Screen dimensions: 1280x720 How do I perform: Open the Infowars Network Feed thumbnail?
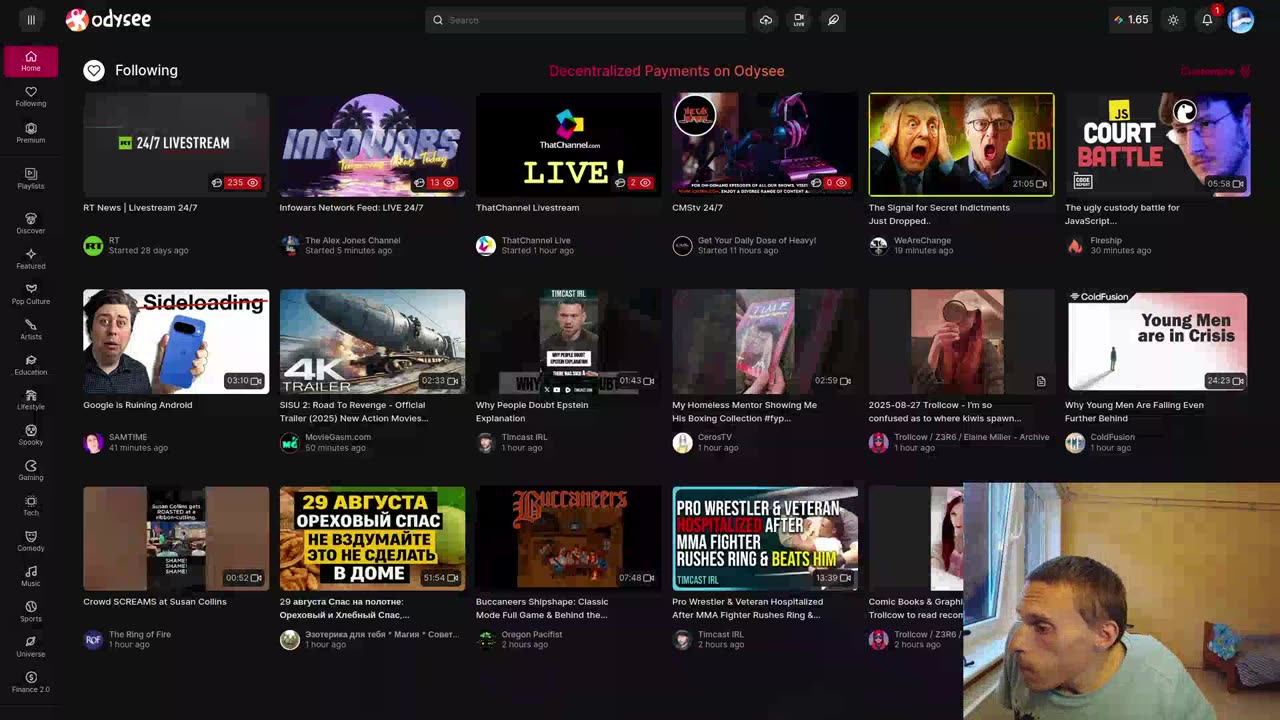coord(372,145)
